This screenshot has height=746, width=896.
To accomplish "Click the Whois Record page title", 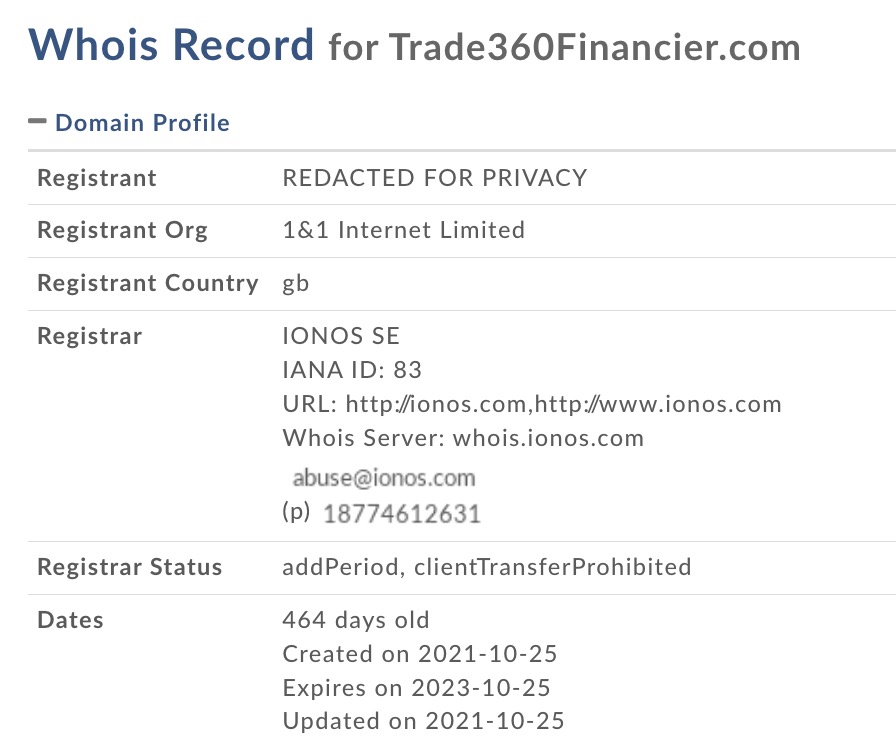I will coord(171,45).
